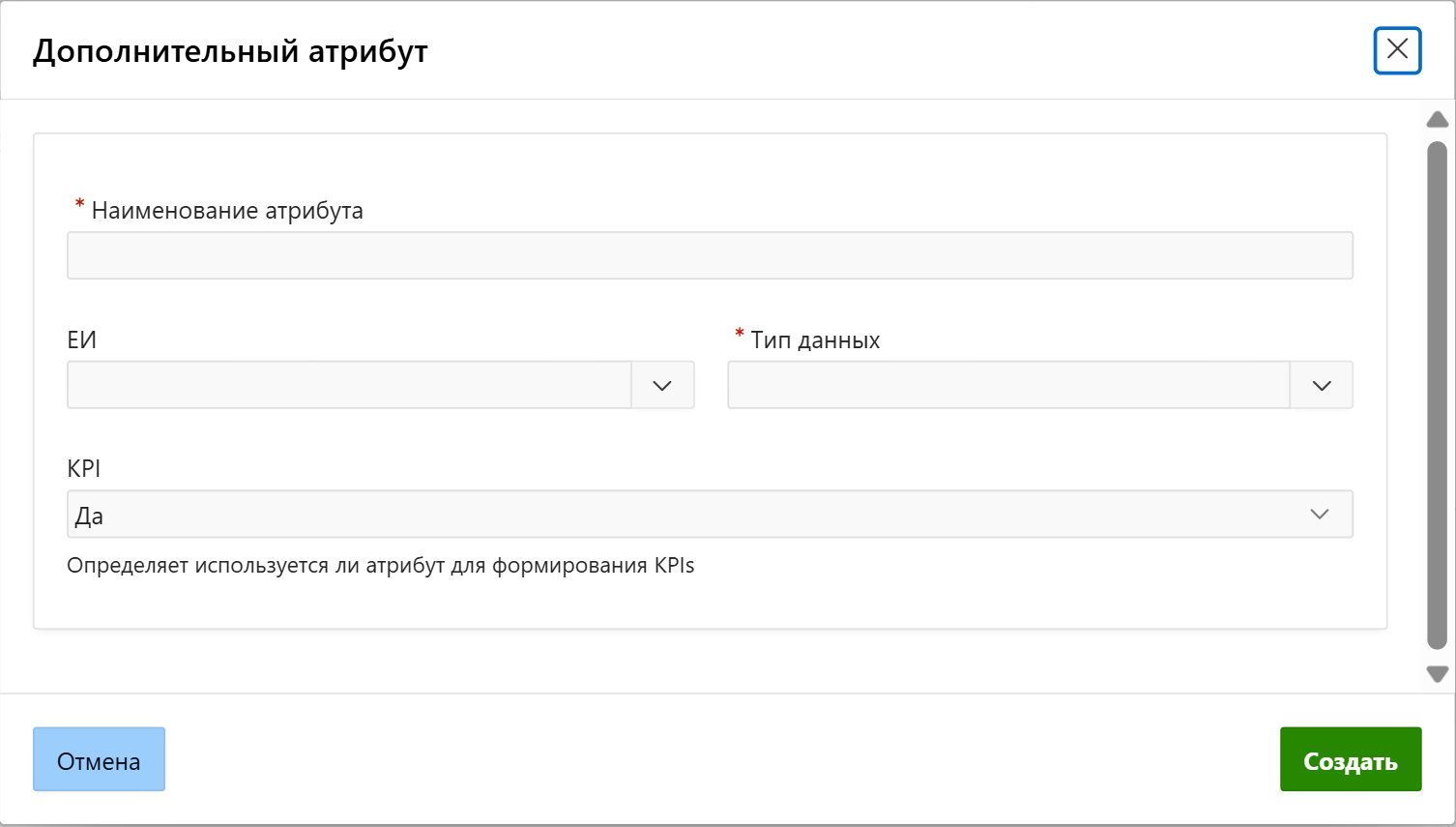Click the Наименование атрибута label
The image size is (1456, 827).
pos(227,211)
